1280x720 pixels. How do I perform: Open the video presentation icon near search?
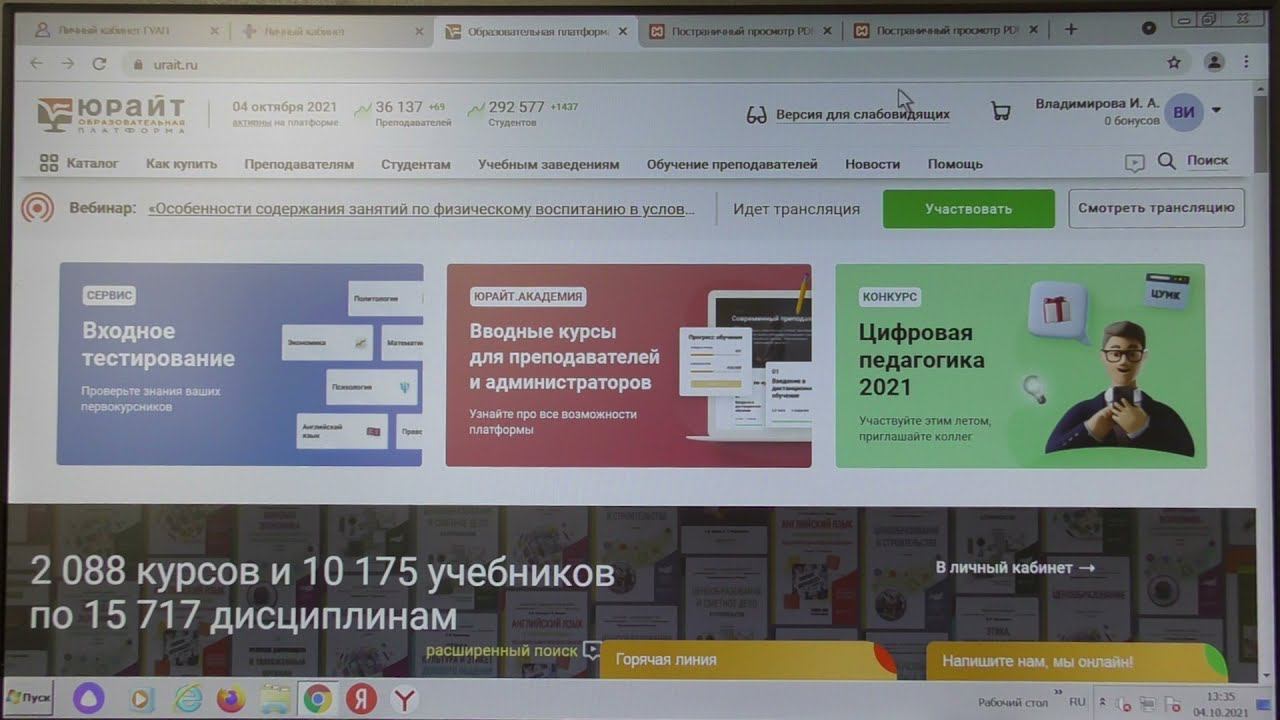click(x=1134, y=163)
